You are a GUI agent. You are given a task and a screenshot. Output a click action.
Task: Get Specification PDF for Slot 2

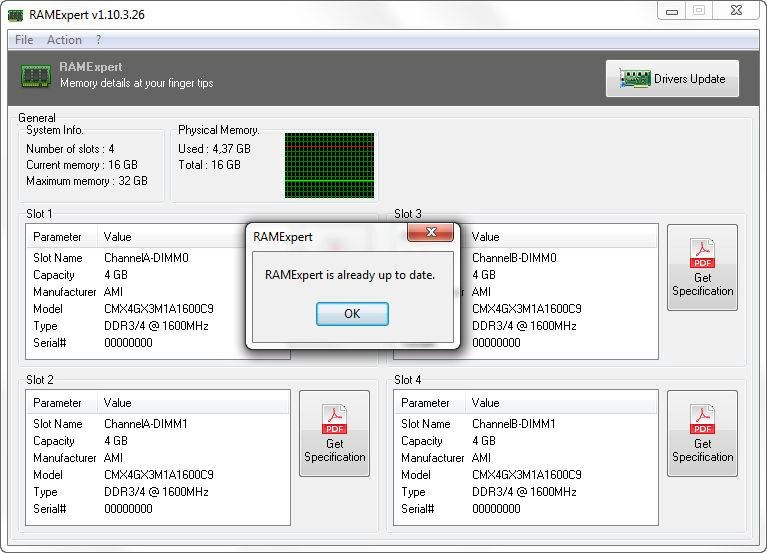pos(335,433)
